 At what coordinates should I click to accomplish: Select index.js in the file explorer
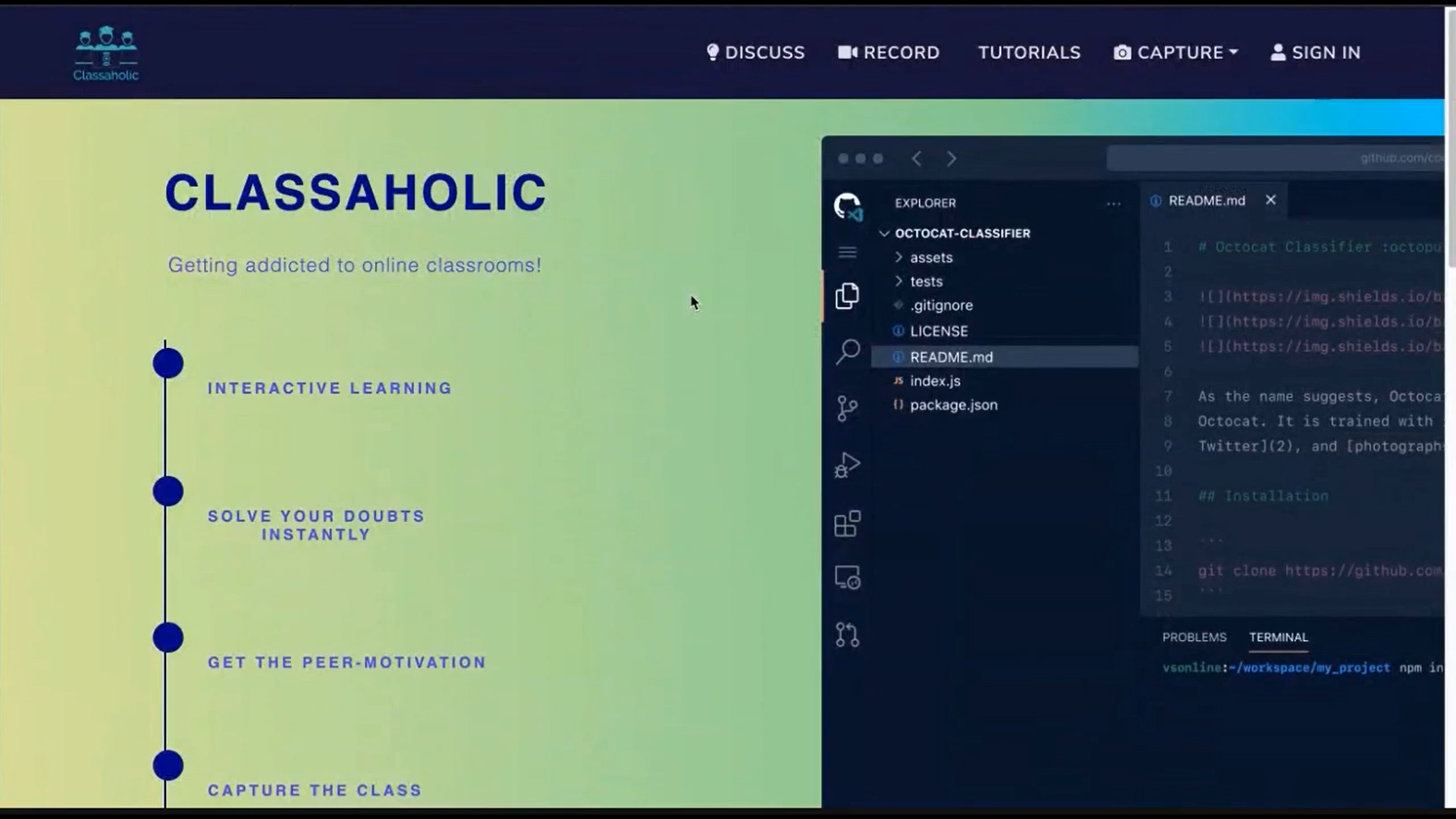click(935, 381)
